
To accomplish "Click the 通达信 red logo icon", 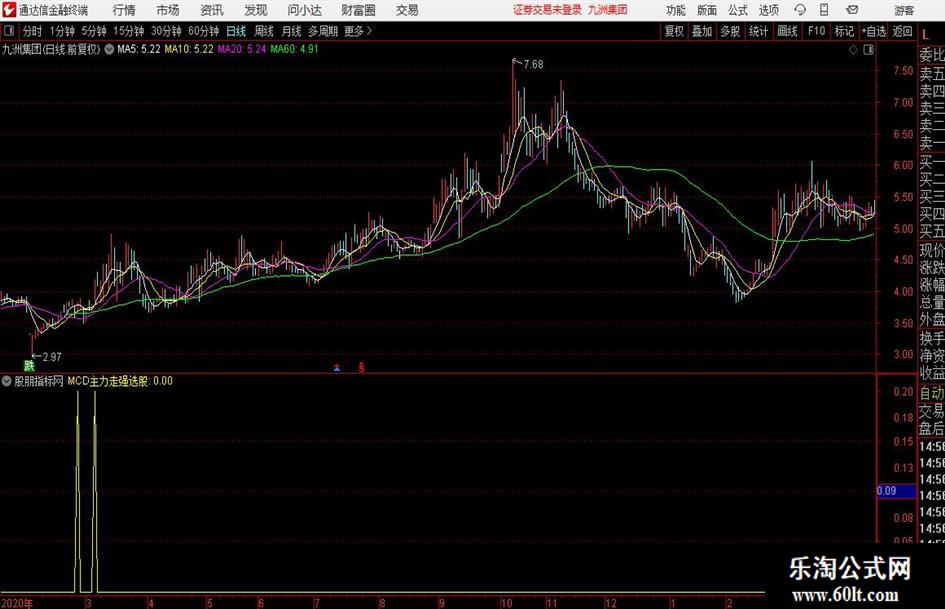I will pyautogui.click(x=9, y=10).
